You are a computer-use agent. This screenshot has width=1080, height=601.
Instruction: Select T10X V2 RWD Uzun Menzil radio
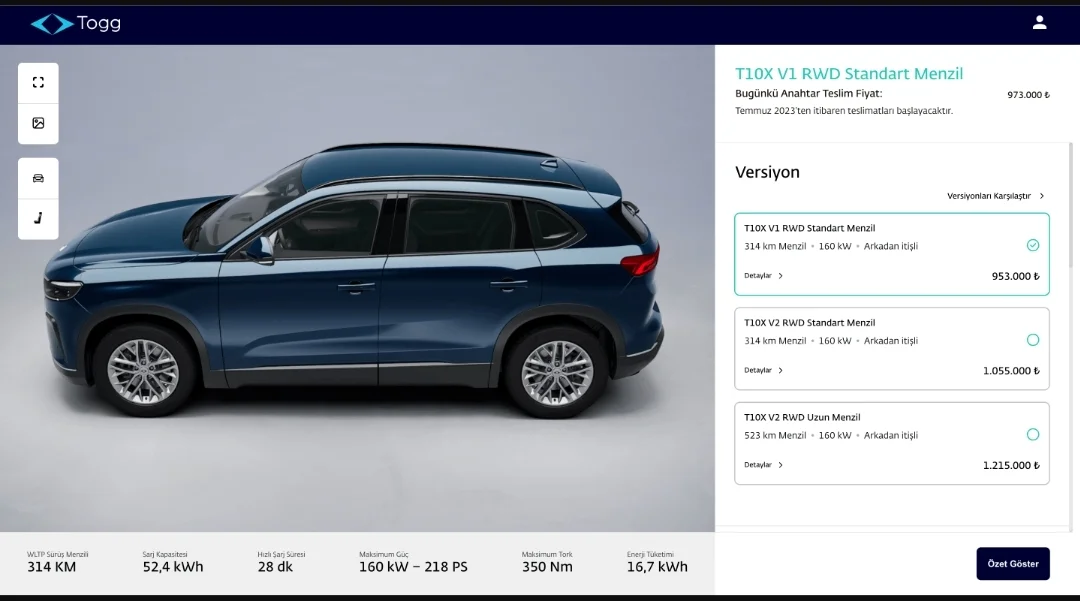[1032, 434]
